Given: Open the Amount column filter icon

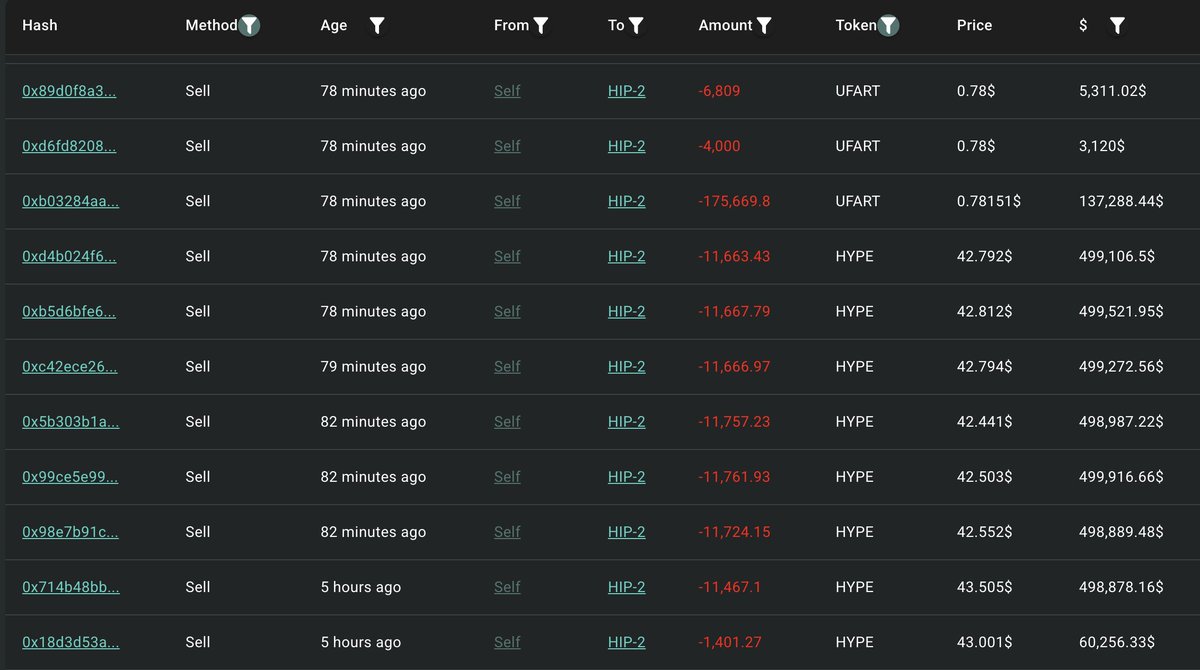Looking at the screenshot, I should [x=764, y=26].
